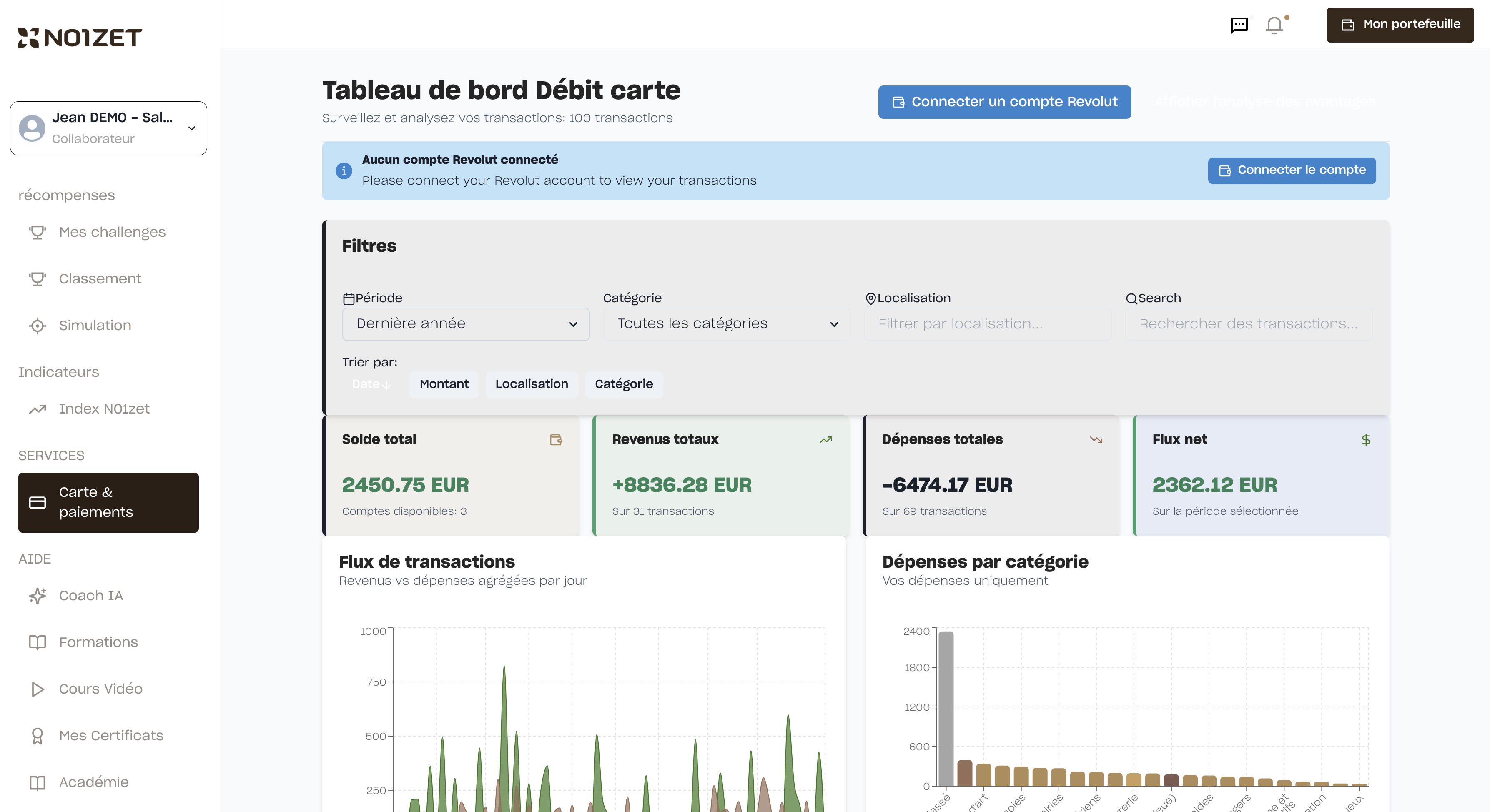
Task: Click the Mon portefeuille button
Action: click(x=1400, y=24)
